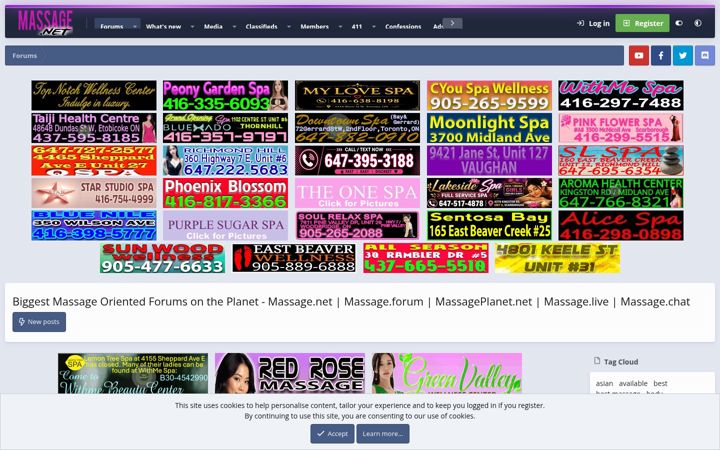Open the 411 nav item
The image size is (720, 450).
(x=357, y=26)
